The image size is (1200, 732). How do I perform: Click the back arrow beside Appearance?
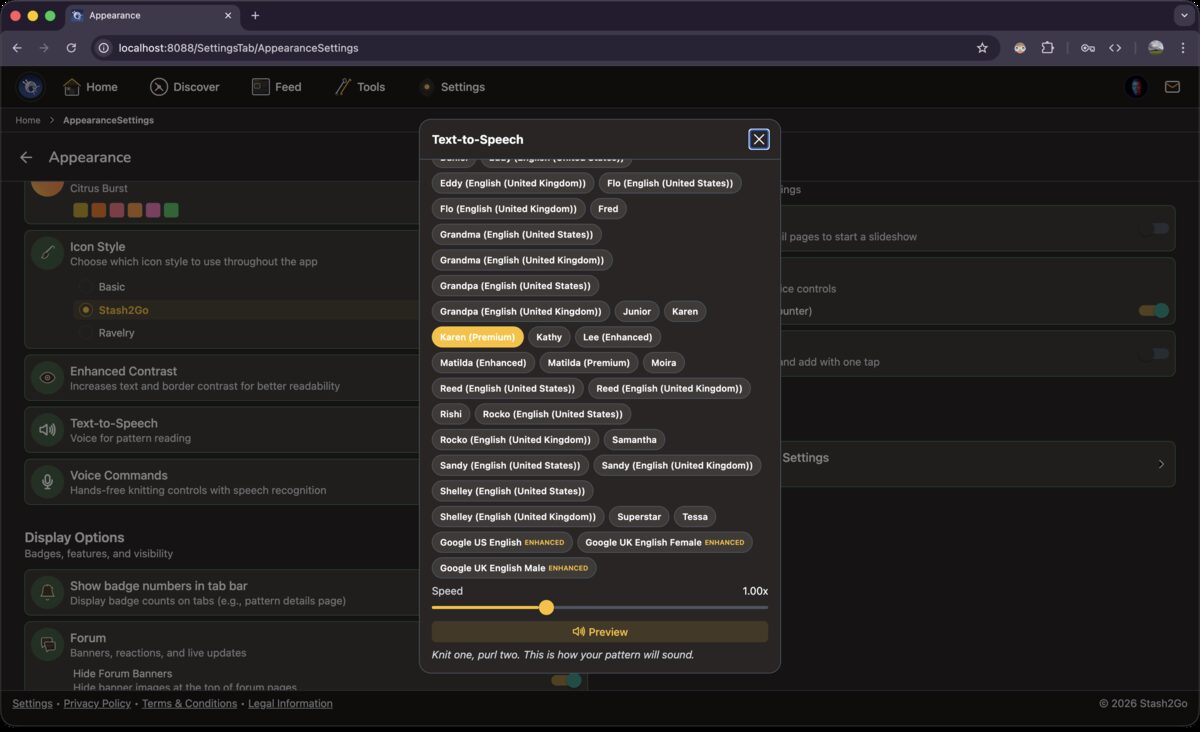(26, 157)
